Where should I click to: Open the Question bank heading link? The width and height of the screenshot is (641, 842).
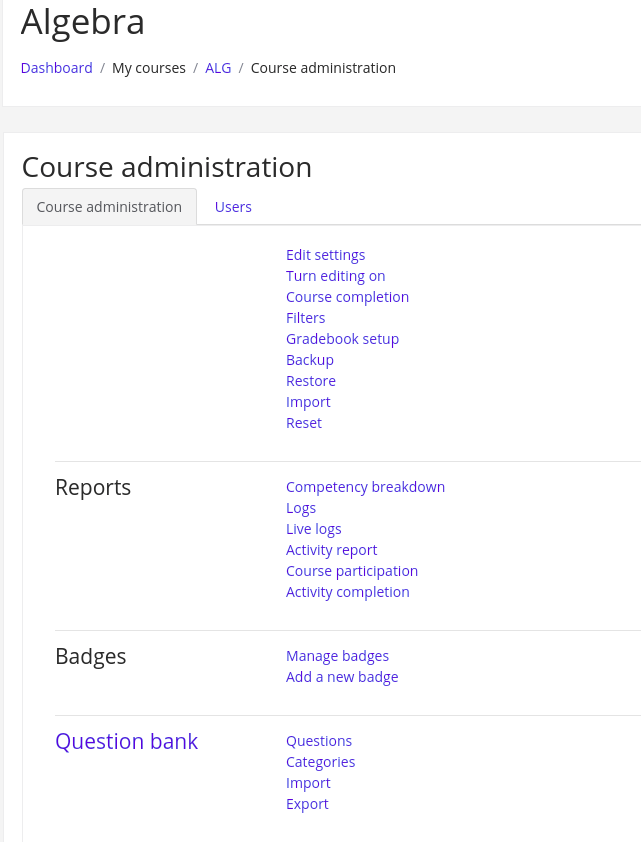[x=126, y=741]
